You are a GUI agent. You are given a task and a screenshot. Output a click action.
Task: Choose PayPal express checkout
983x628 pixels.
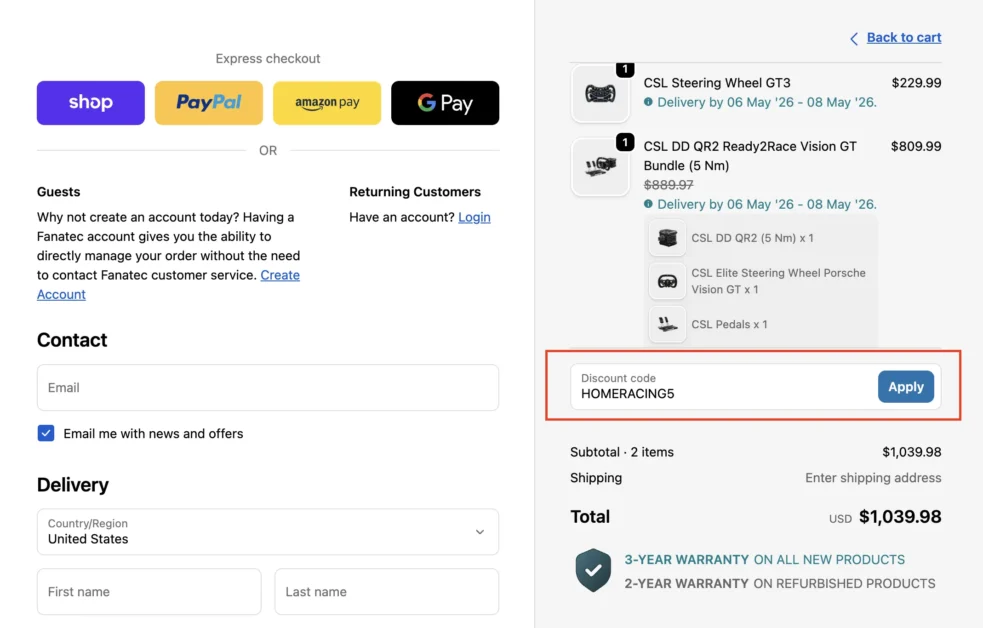point(209,103)
